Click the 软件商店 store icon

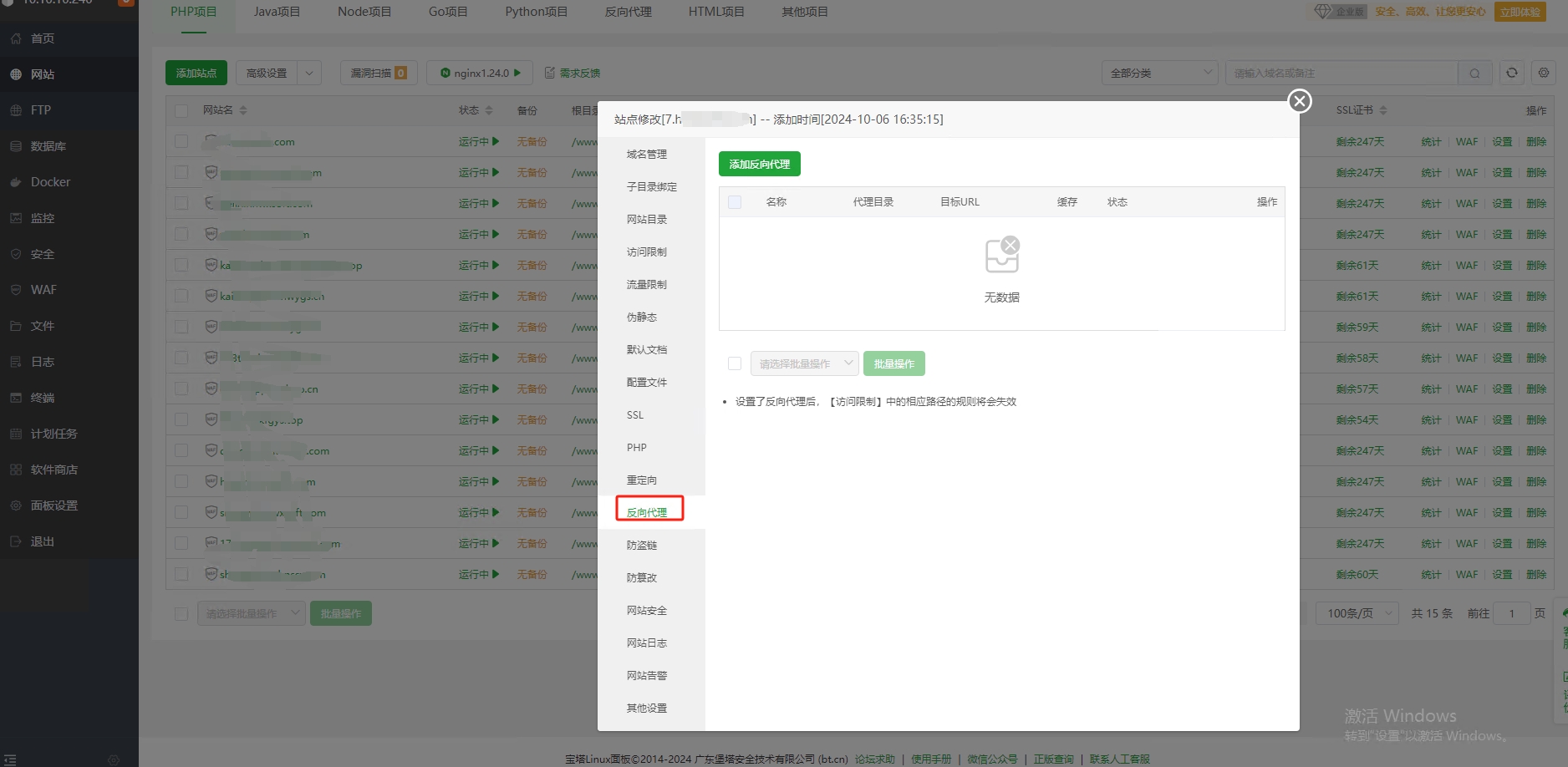[x=16, y=470]
